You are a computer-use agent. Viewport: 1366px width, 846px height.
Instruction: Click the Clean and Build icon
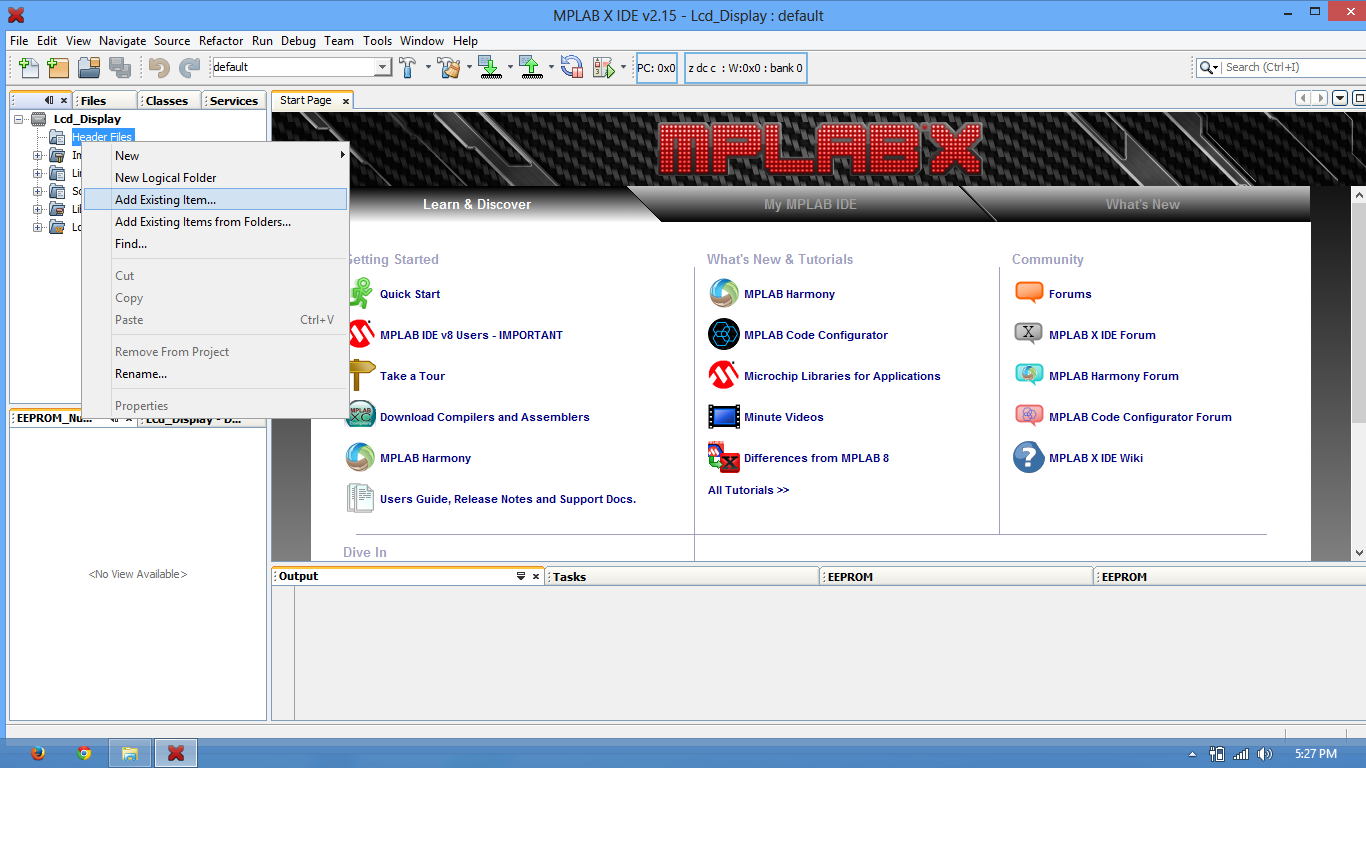[449, 67]
